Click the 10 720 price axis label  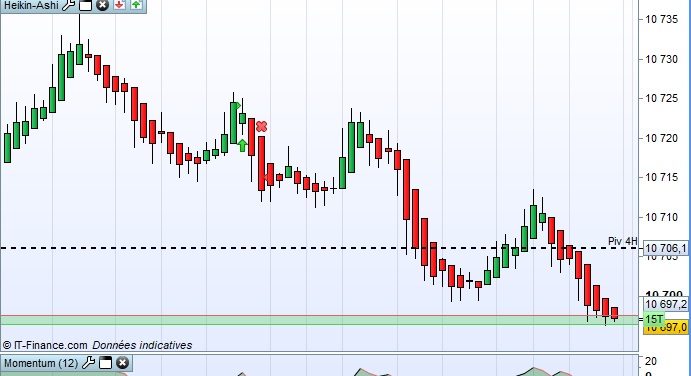(x=661, y=138)
